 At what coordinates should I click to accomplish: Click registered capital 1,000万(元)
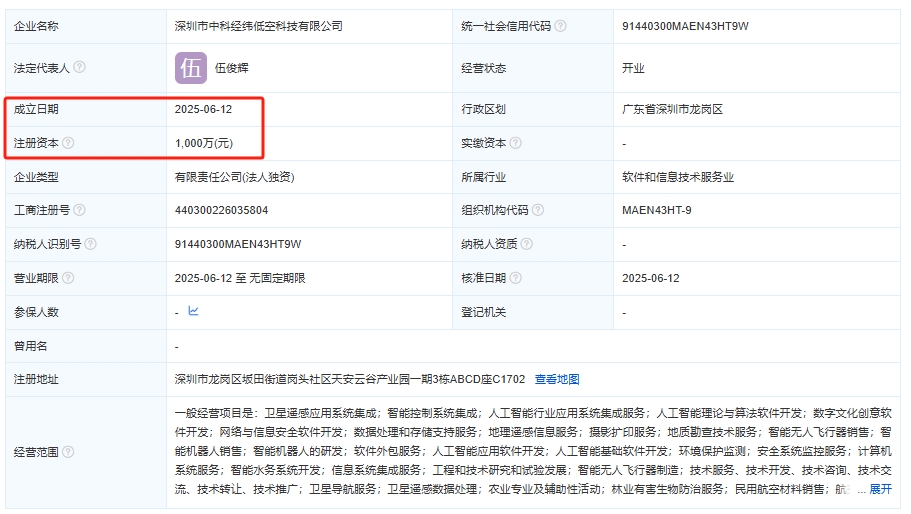coord(204,143)
